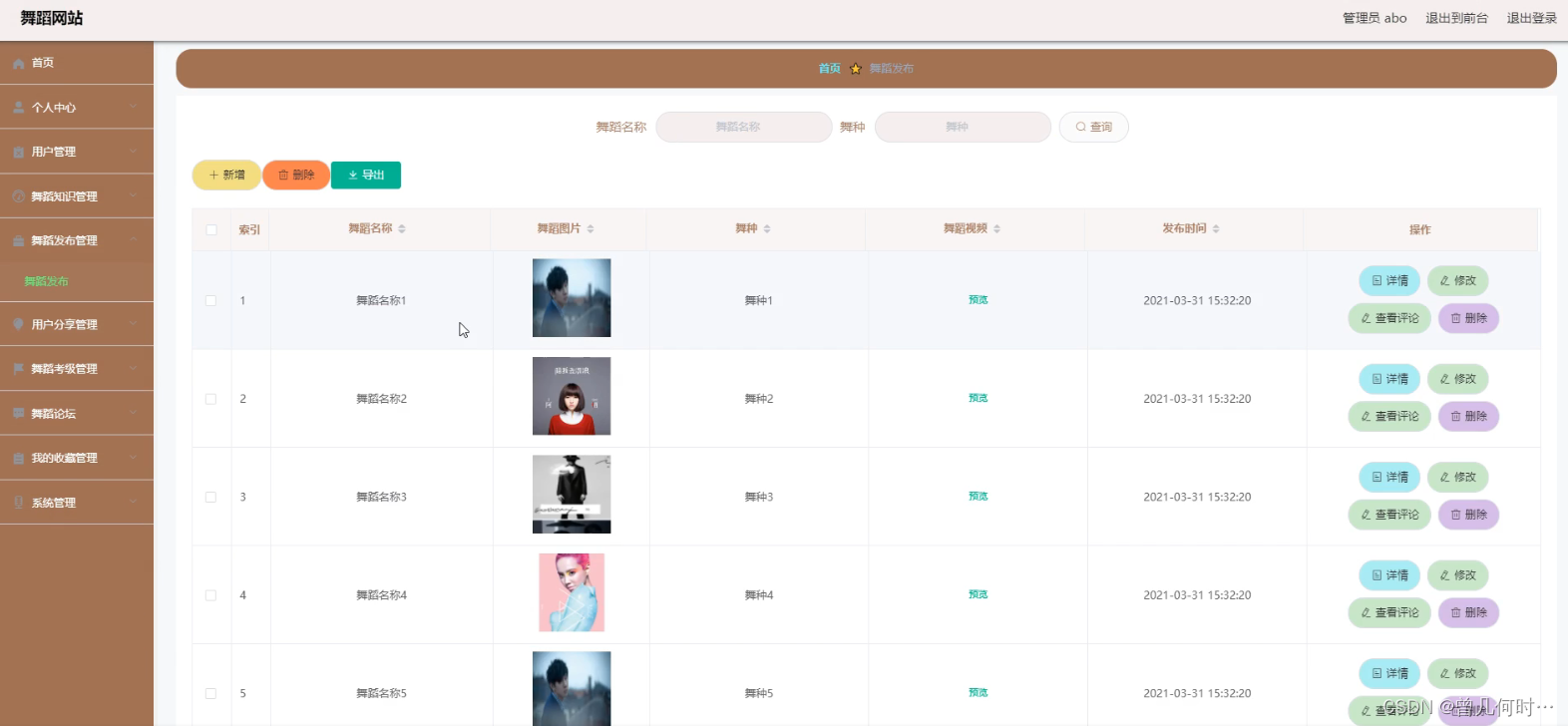Open the pink image thumbnail for 舞蹈名称4
This screenshot has width=1568, height=726.
tap(572, 592)
